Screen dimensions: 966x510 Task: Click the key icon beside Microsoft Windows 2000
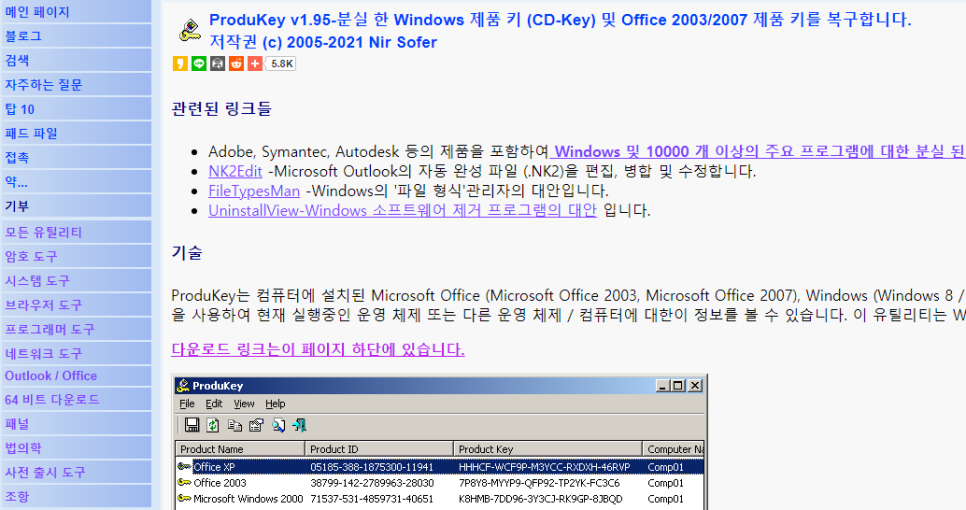tap(184, 498)
